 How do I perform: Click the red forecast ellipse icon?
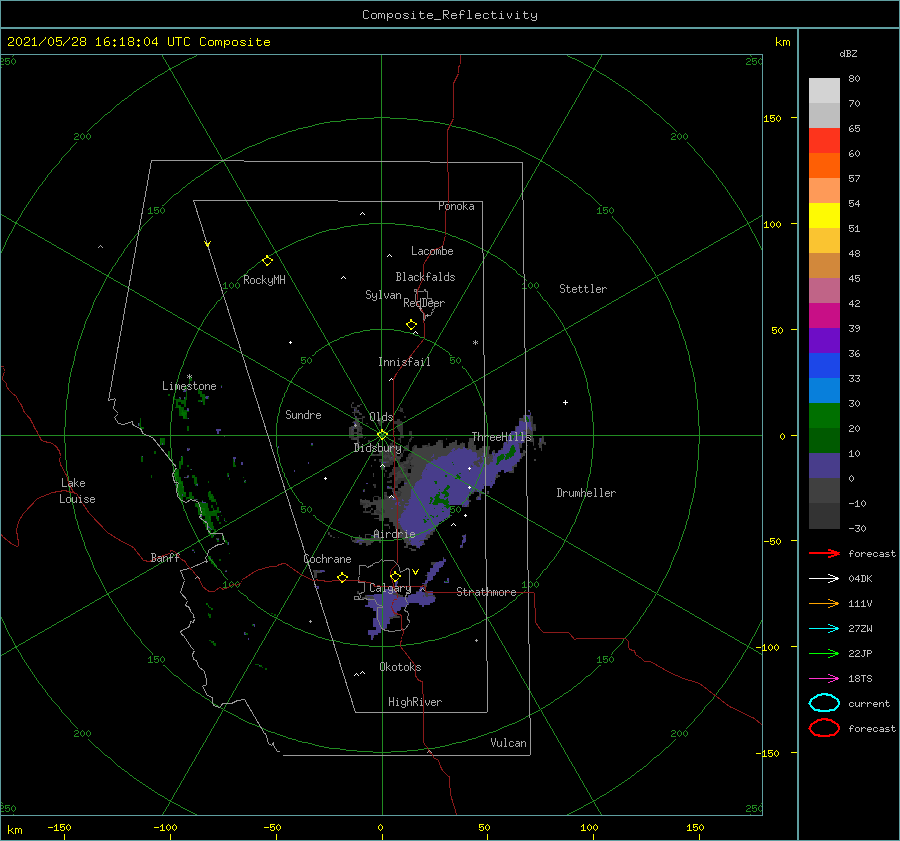824,728
